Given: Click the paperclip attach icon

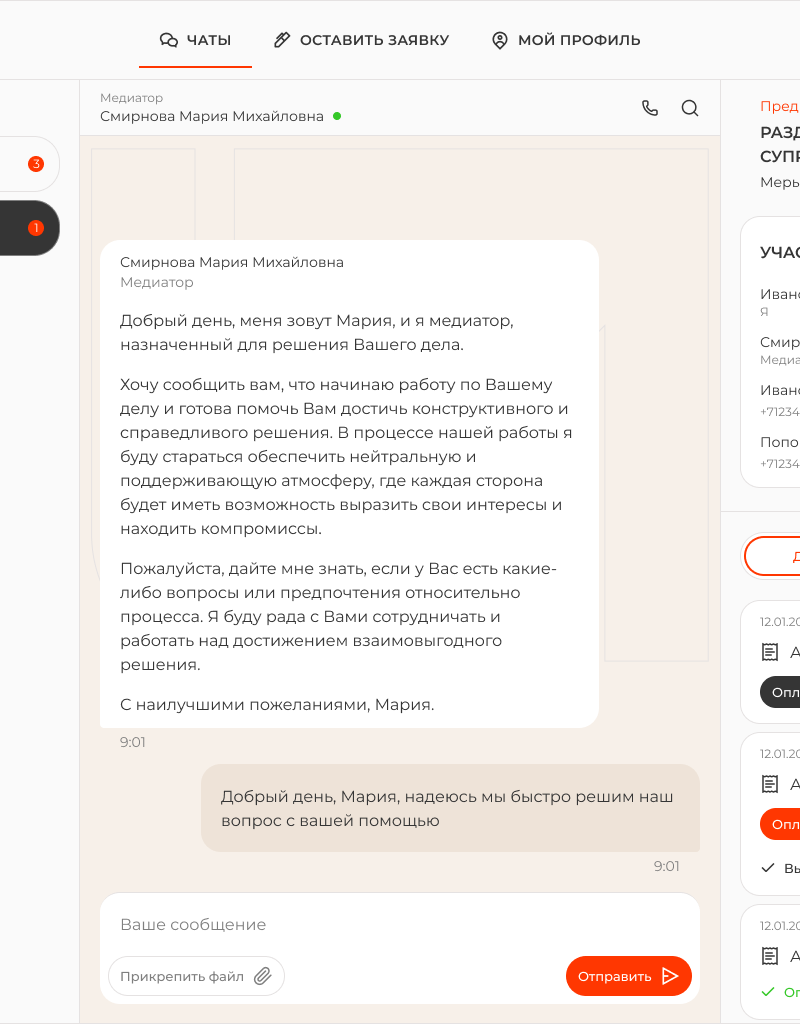Looking at the screenshot, I should point(263,976).
